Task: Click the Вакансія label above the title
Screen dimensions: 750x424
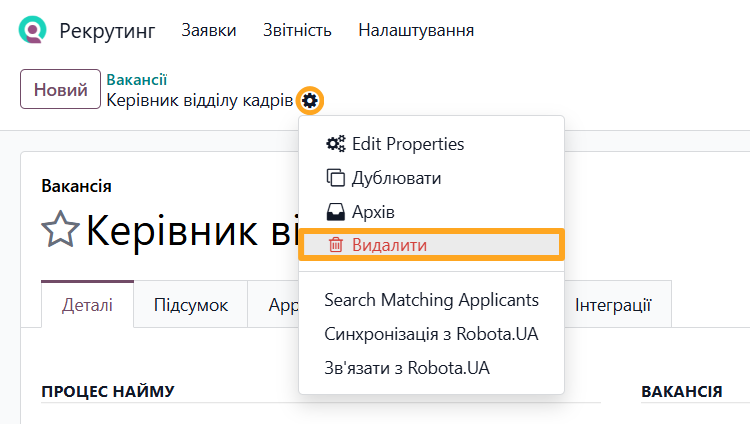Action: 77,186
